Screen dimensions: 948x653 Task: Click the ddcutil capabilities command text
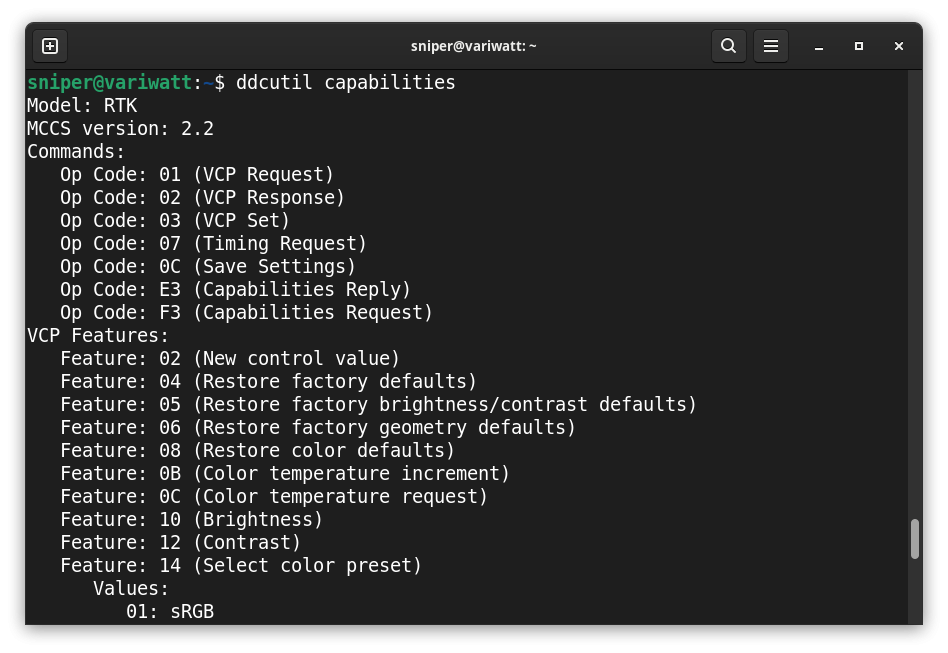[x=345, y=82]
